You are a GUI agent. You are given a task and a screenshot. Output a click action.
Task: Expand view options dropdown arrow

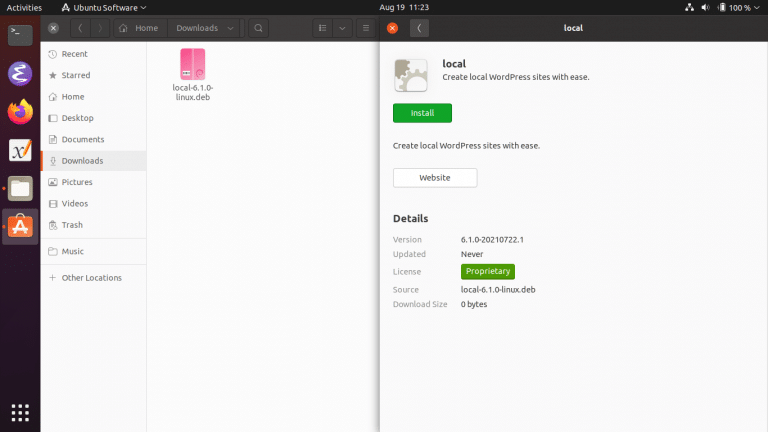pyautogui.click(x=342, y=28)
